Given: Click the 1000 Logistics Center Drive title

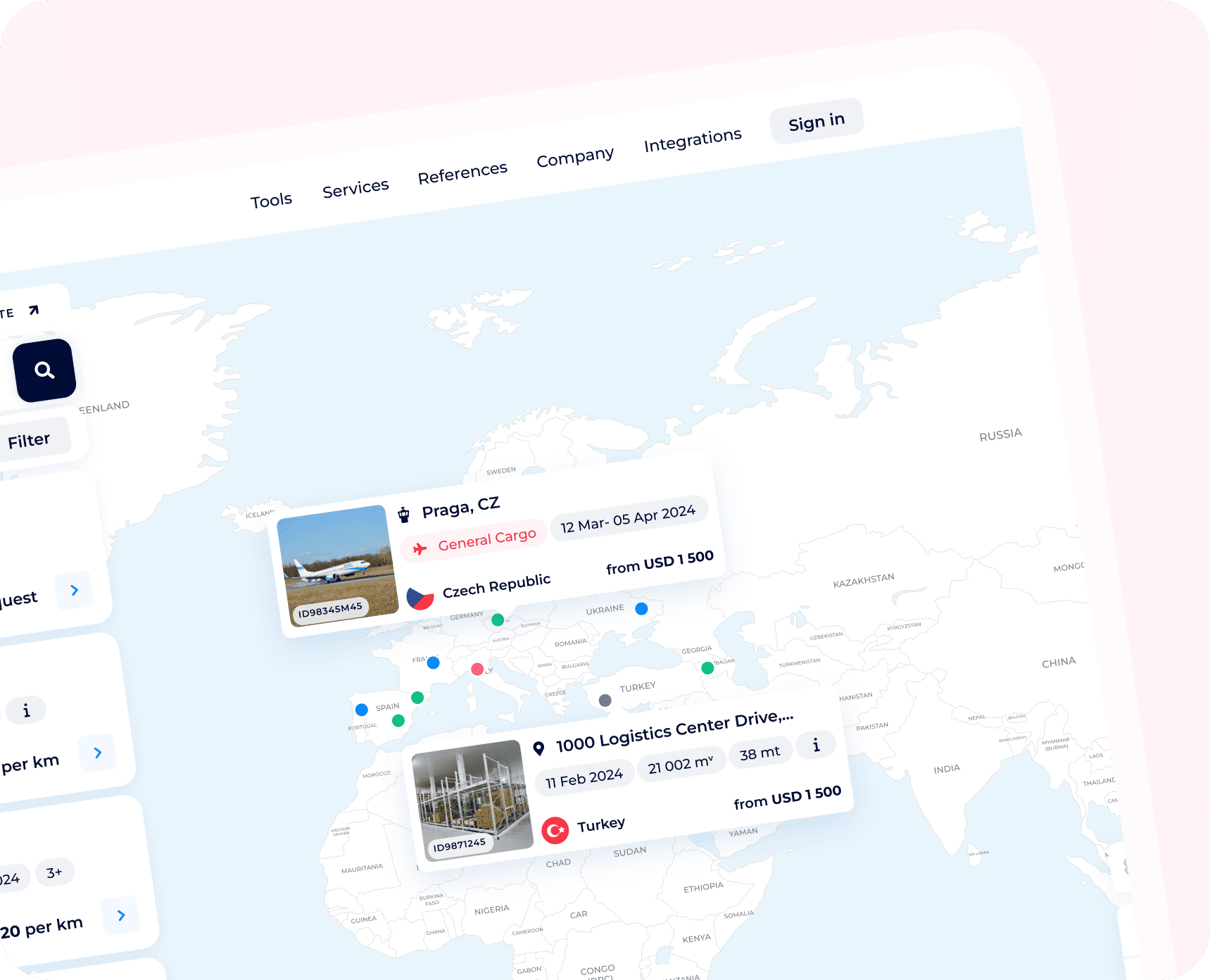Looking at the screenshot, I should tap(675, 731).
